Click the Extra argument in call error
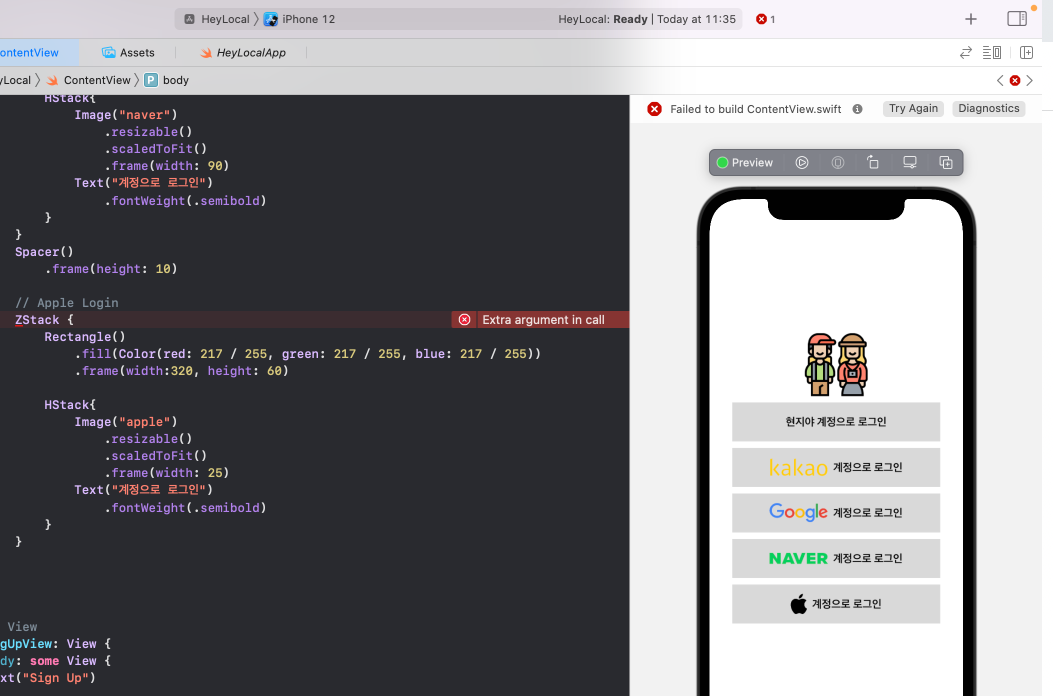Image resolution: width=1053 pixels, height=696 pixels. click(543, 320)
